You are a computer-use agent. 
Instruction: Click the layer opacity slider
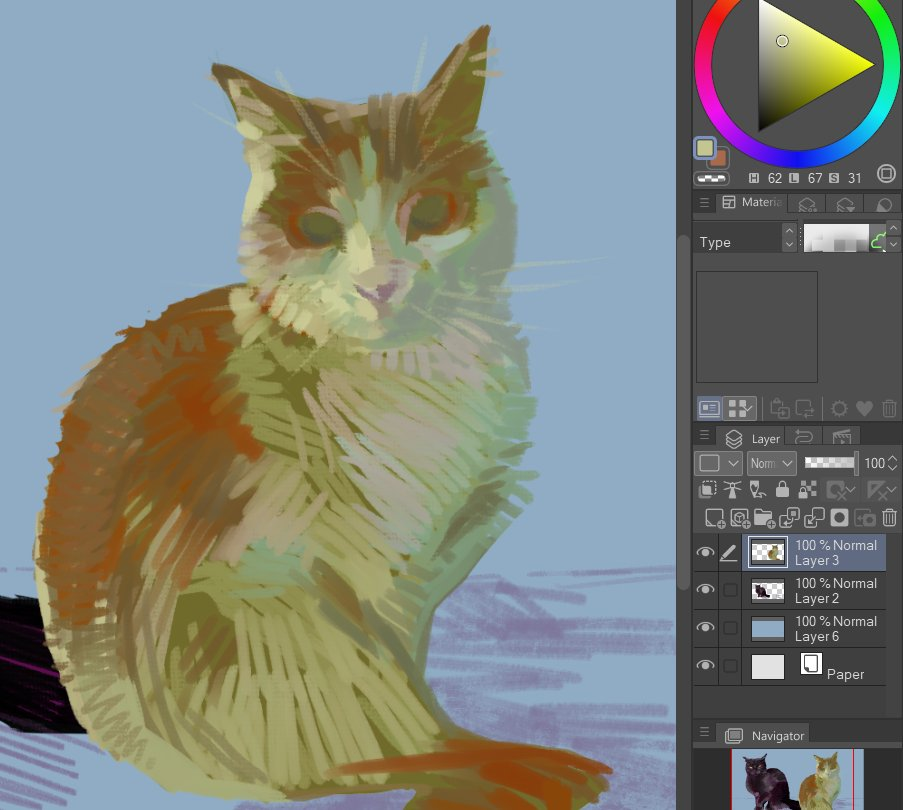[830, 463]
